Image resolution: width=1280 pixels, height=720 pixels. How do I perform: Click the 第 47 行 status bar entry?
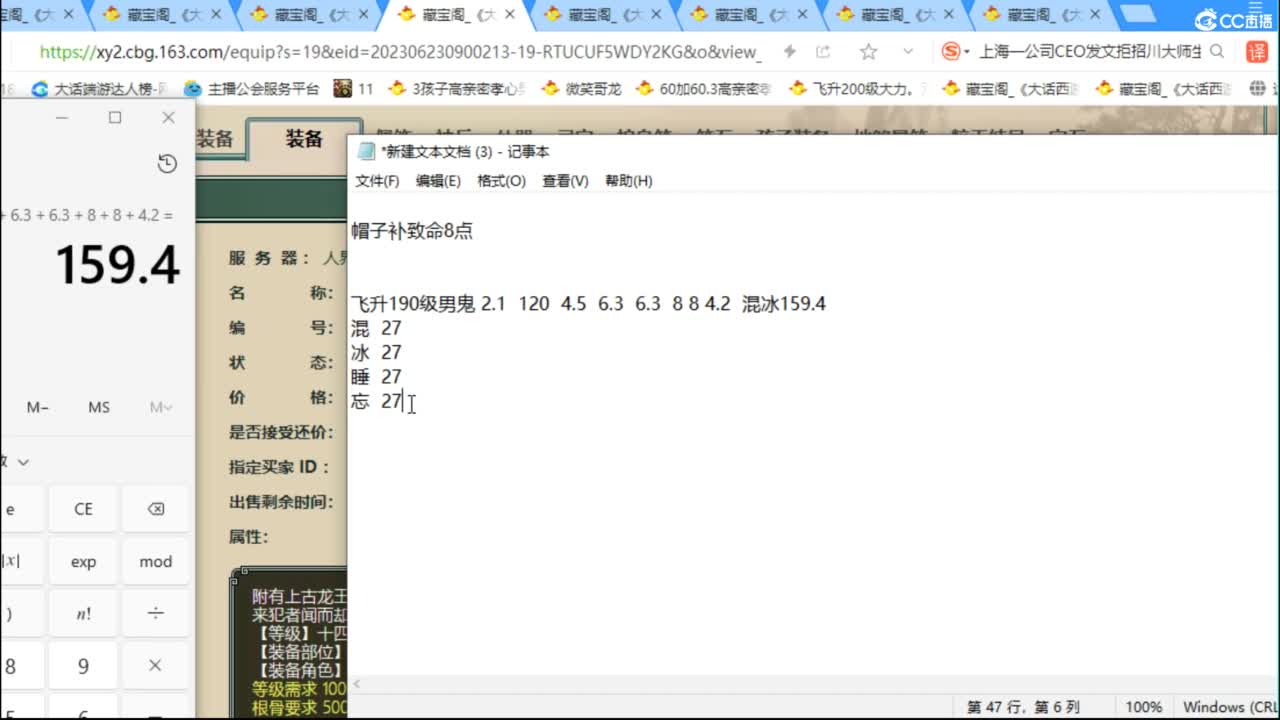coord(1023,707)
